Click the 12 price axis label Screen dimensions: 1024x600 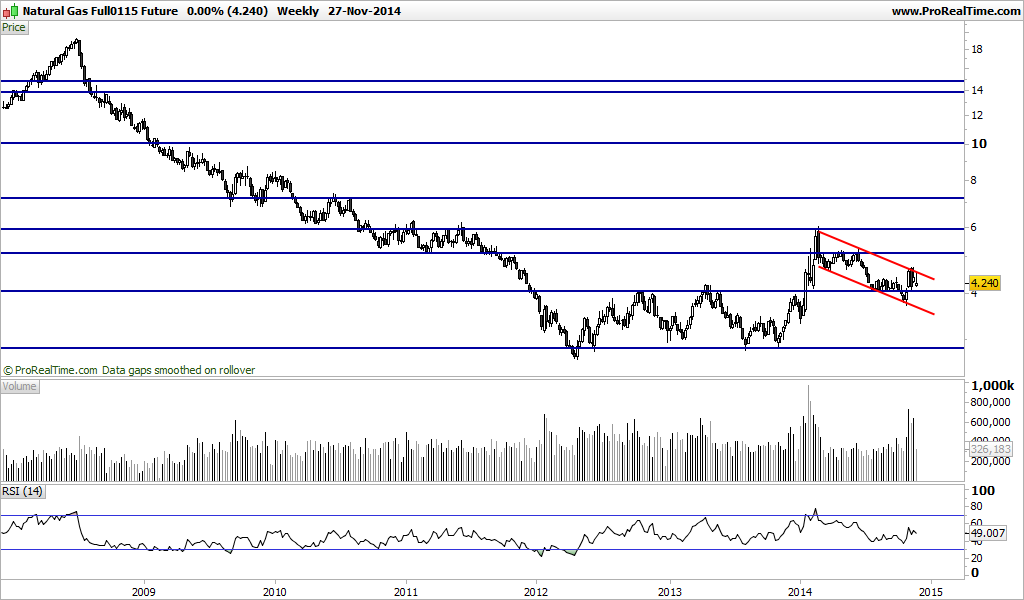(x=977, y=116)
